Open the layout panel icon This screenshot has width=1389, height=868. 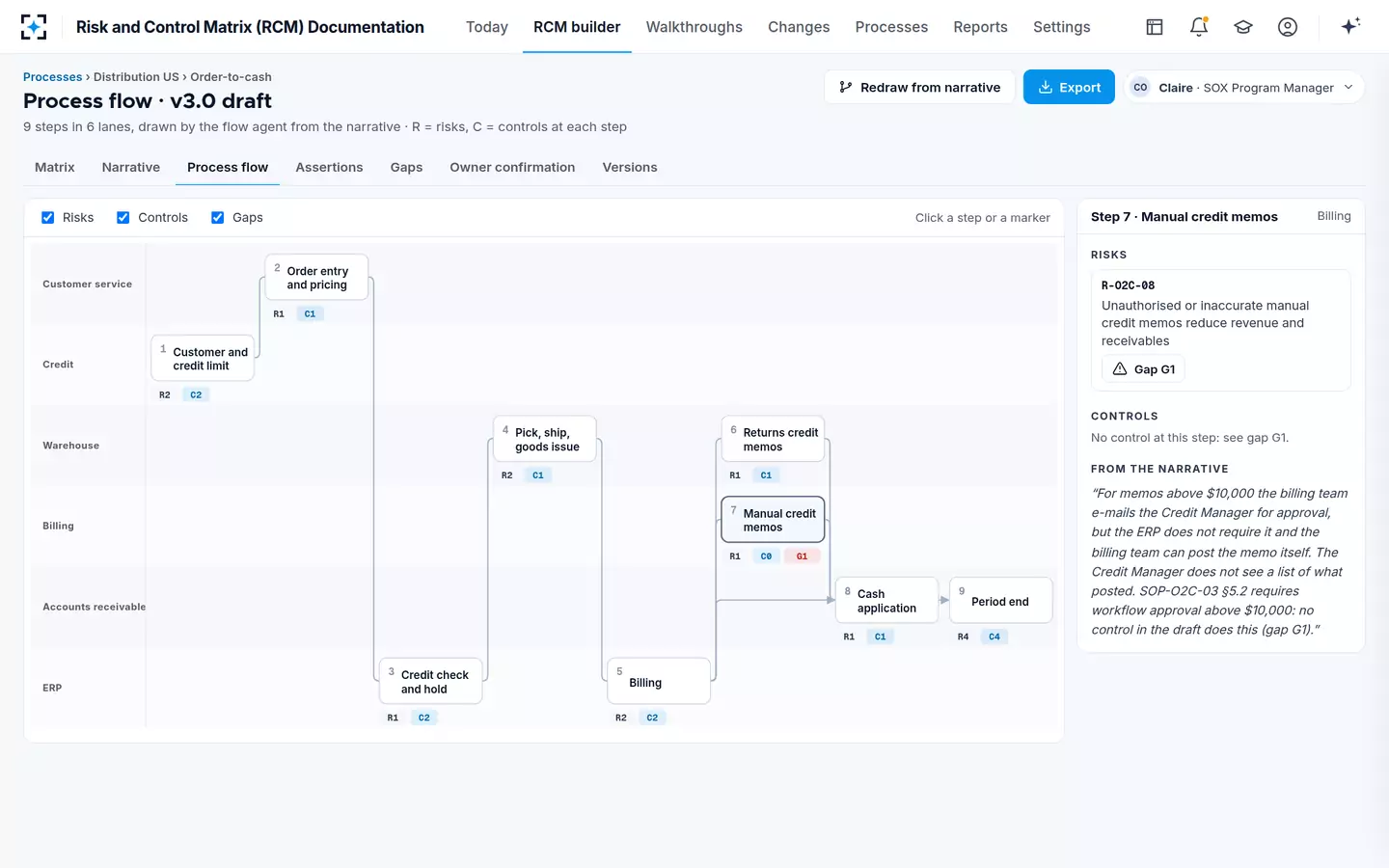tap(1155, 27)
